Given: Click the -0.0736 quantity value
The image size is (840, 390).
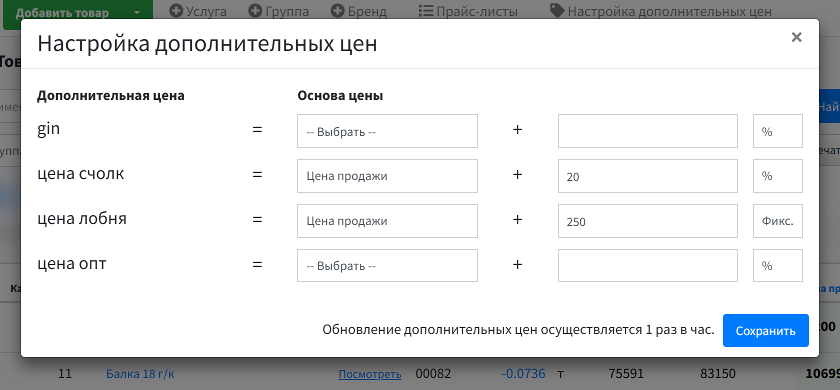Looking at the screenshot, I should (x=523, y=373).
